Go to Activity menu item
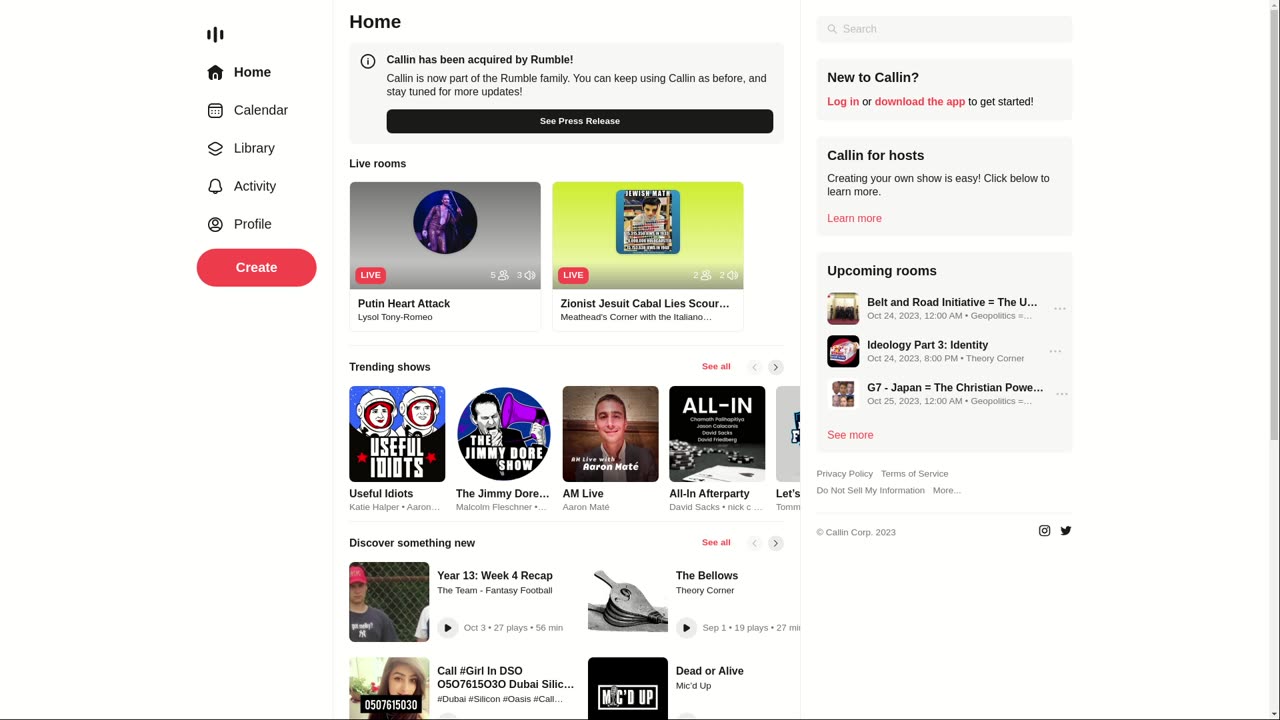 [x=256, y=186]
